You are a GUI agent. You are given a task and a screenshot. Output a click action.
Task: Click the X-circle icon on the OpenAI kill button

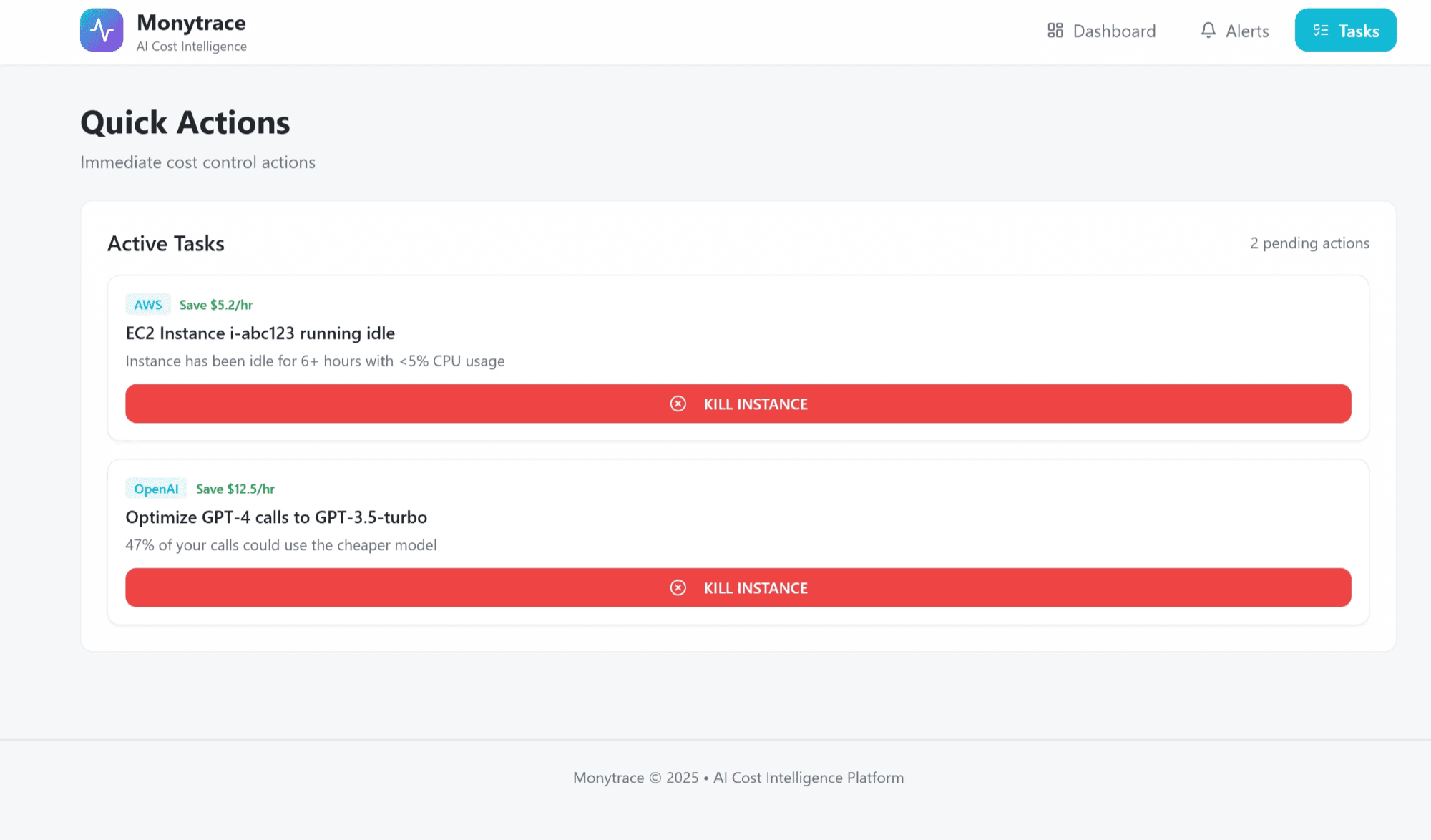(x=678, y=588)
